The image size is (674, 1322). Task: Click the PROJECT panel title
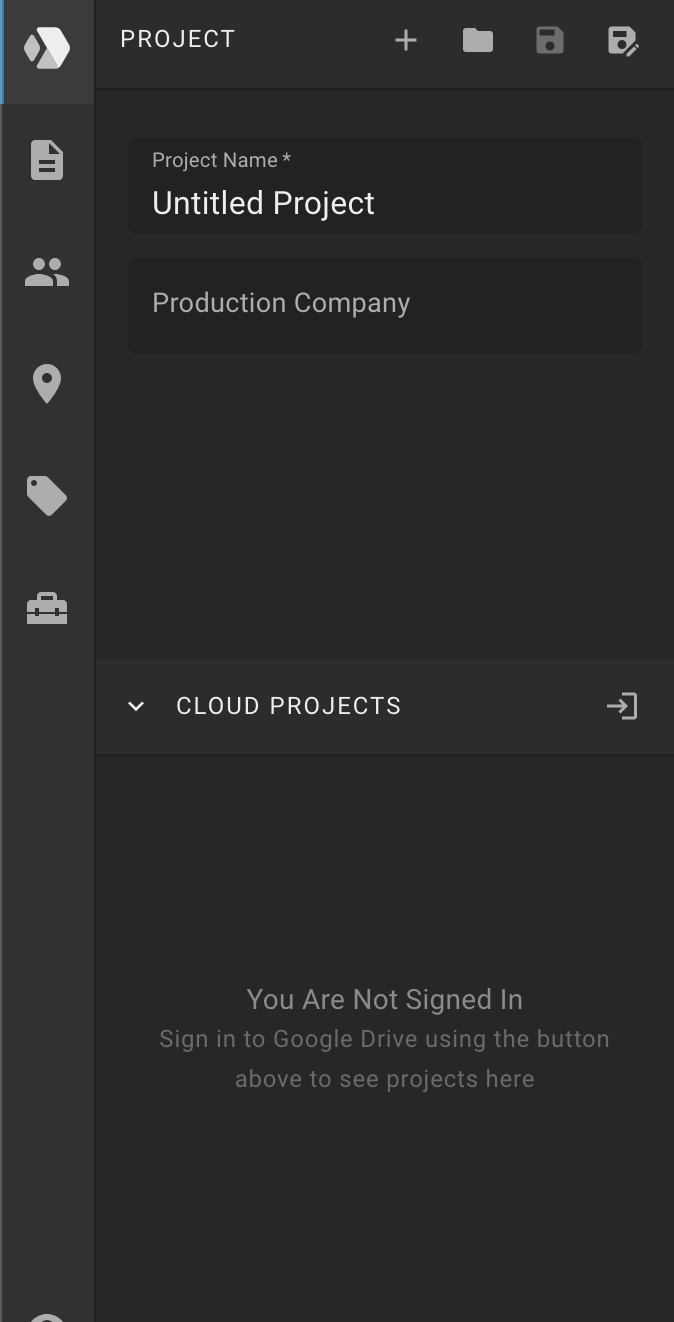point(178,39)
